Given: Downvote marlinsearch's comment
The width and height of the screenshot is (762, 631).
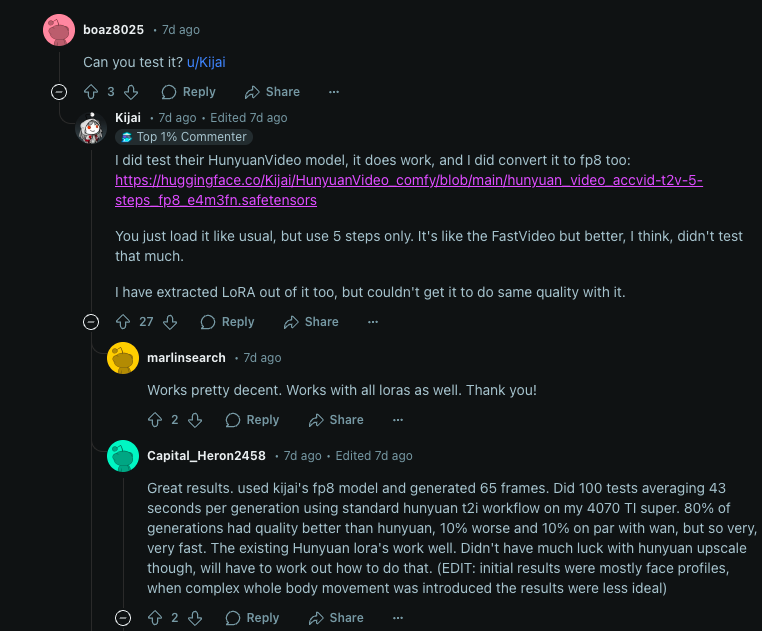Looking at the screenshot, I should click(x=195, y=420).
